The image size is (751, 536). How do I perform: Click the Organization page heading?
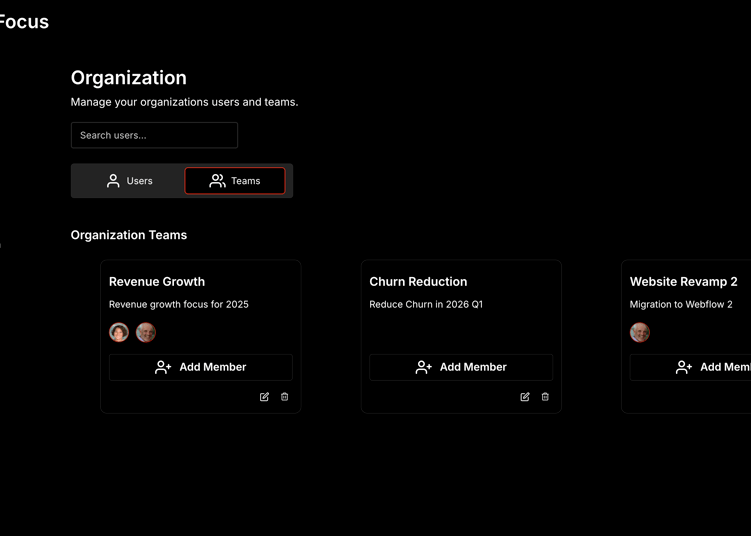[129, 78]
